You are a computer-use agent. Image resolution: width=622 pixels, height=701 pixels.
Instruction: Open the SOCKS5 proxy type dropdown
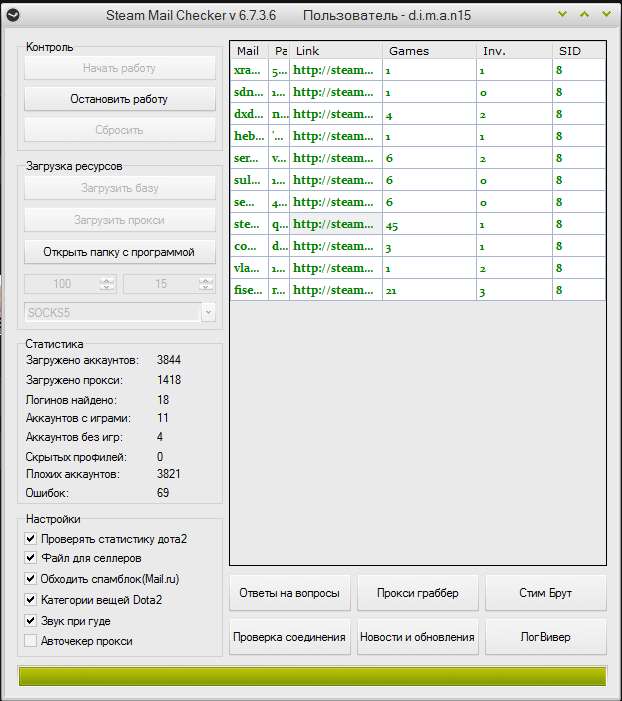click(208, 312)
